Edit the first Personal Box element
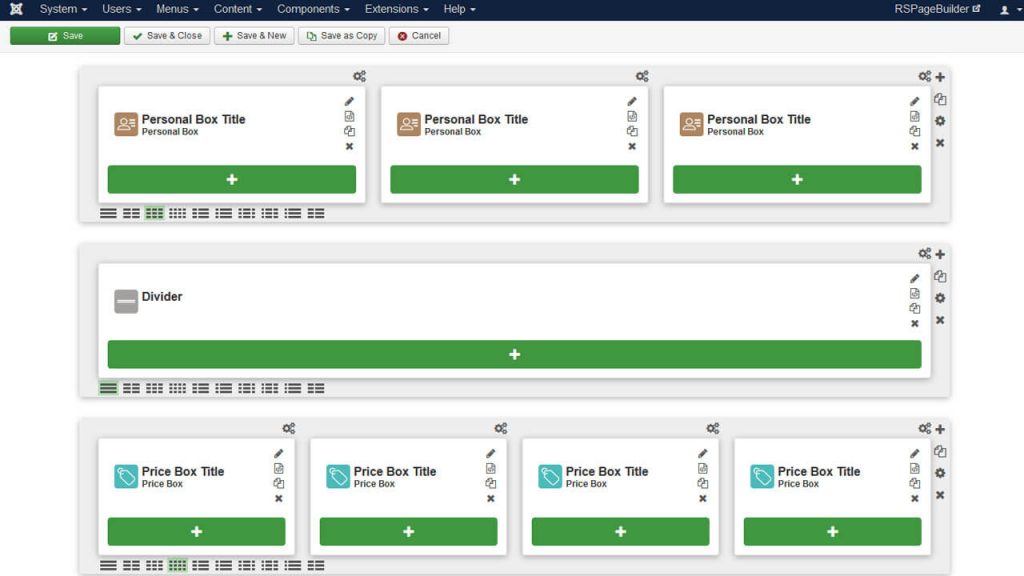 349,101
